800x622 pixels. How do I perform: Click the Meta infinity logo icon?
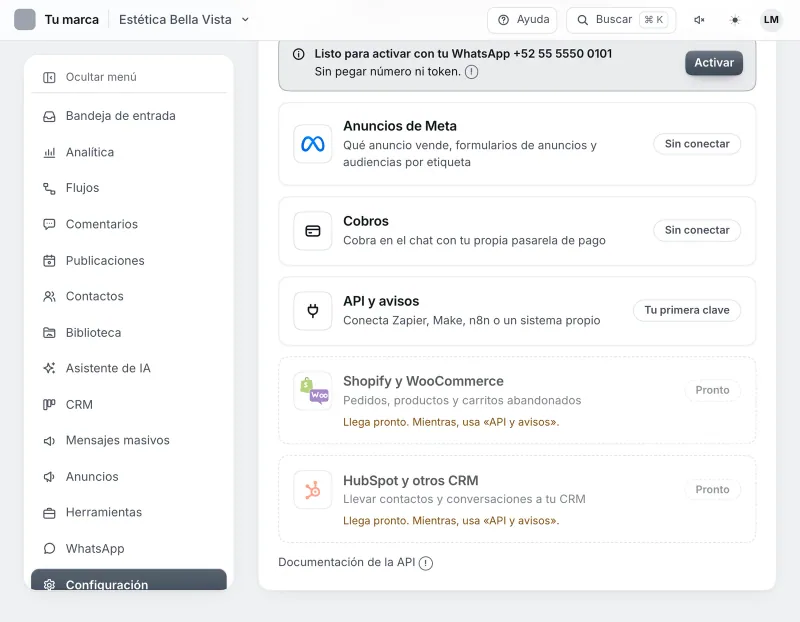pos(313,144)
